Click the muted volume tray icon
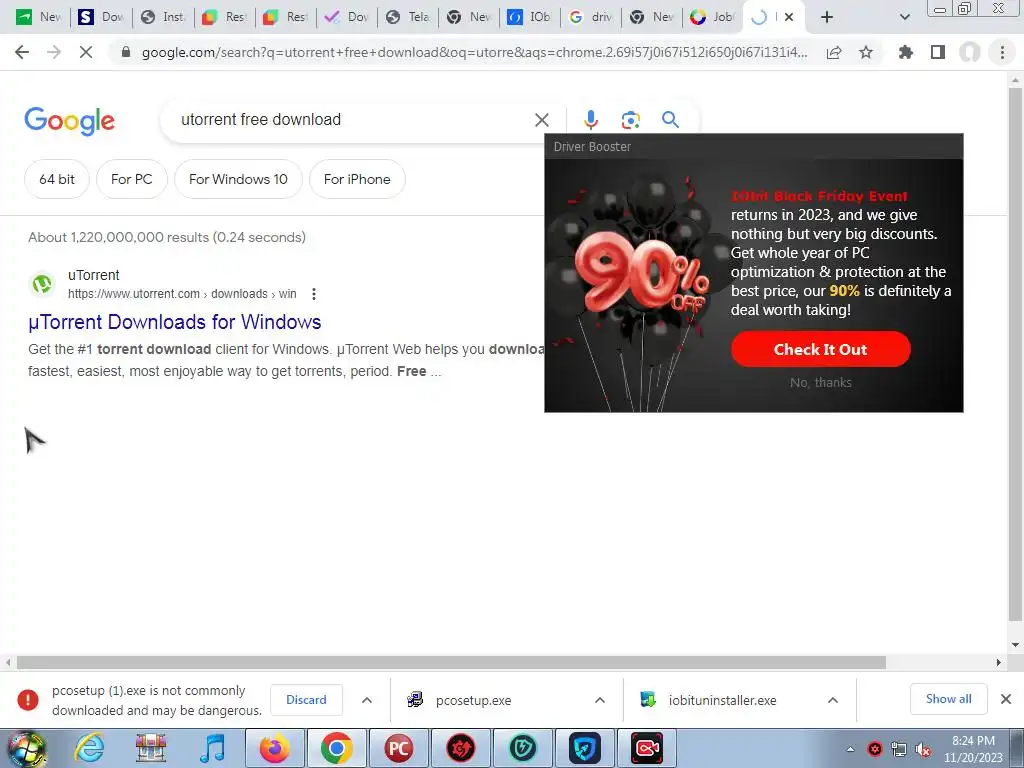 923,749
